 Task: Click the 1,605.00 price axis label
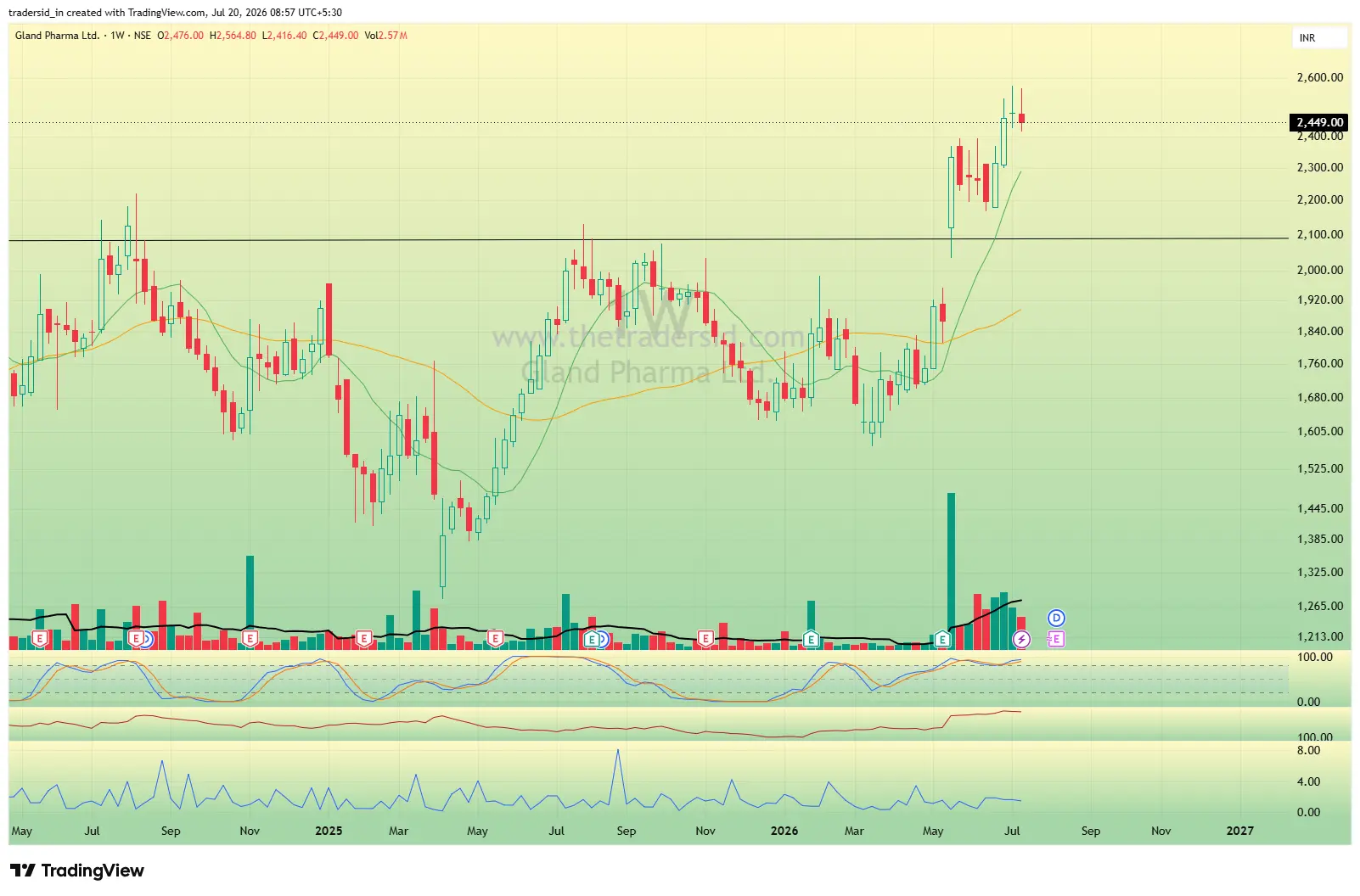tap(1320, 431)
